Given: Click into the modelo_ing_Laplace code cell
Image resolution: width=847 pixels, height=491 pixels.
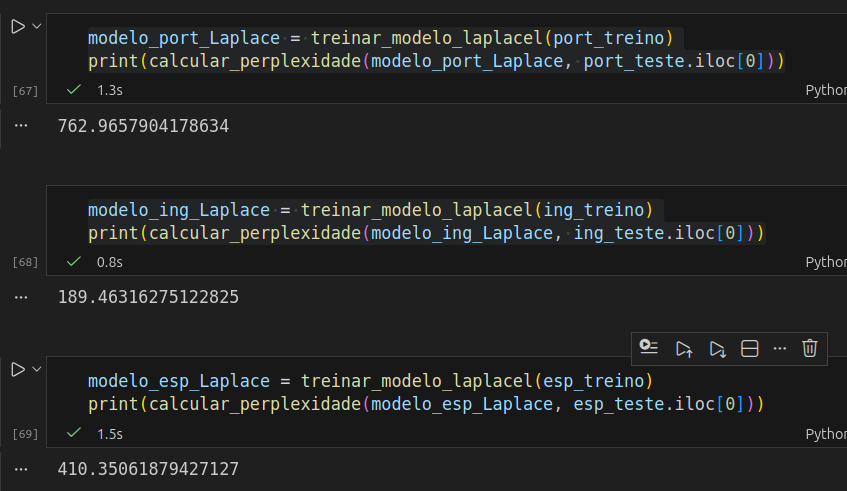Looking at the screenshot, I should click(400, 221).
